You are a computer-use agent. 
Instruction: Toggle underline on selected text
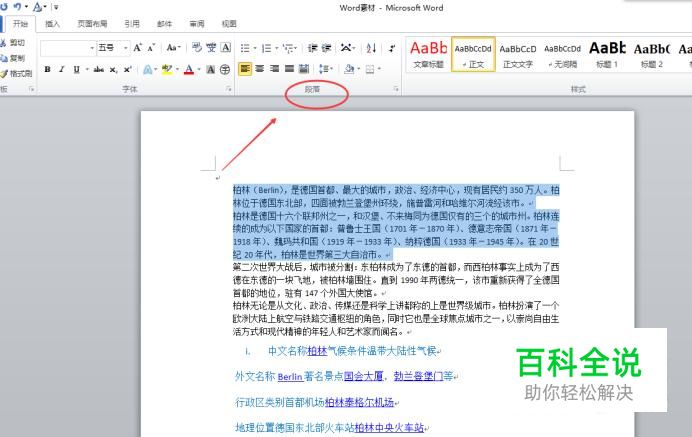tap(76, 69)
